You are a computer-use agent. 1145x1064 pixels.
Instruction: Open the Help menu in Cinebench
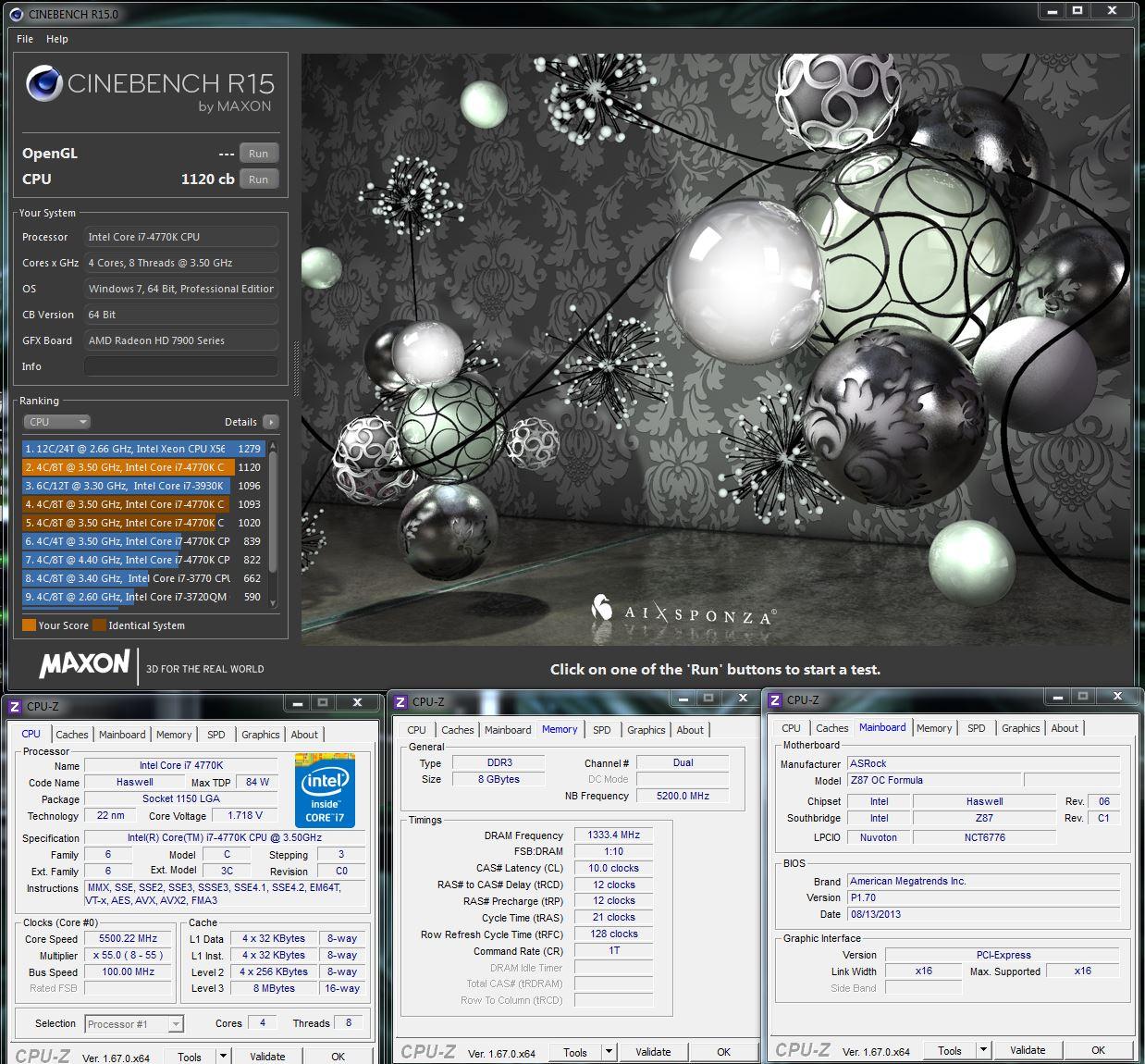tap(57, 39)
